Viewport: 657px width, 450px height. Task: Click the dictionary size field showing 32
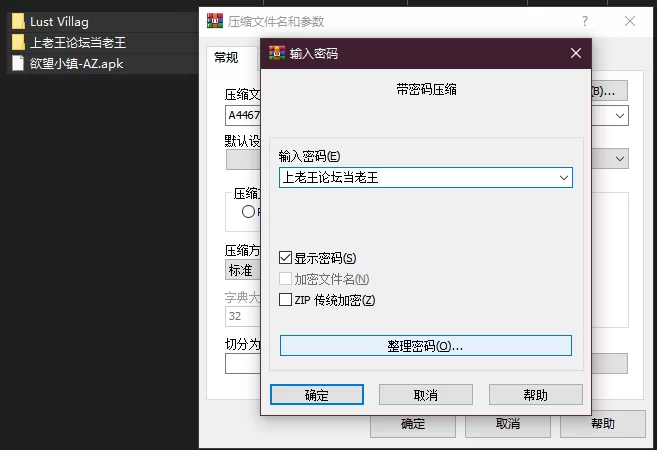pos(243,316)
